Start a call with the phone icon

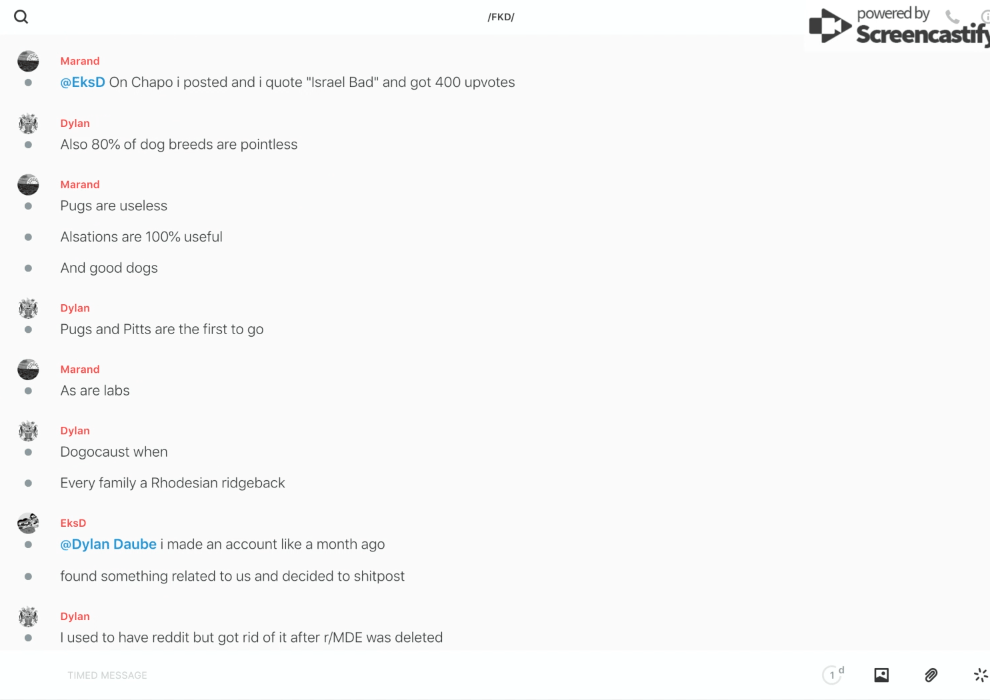coord(952,17)
